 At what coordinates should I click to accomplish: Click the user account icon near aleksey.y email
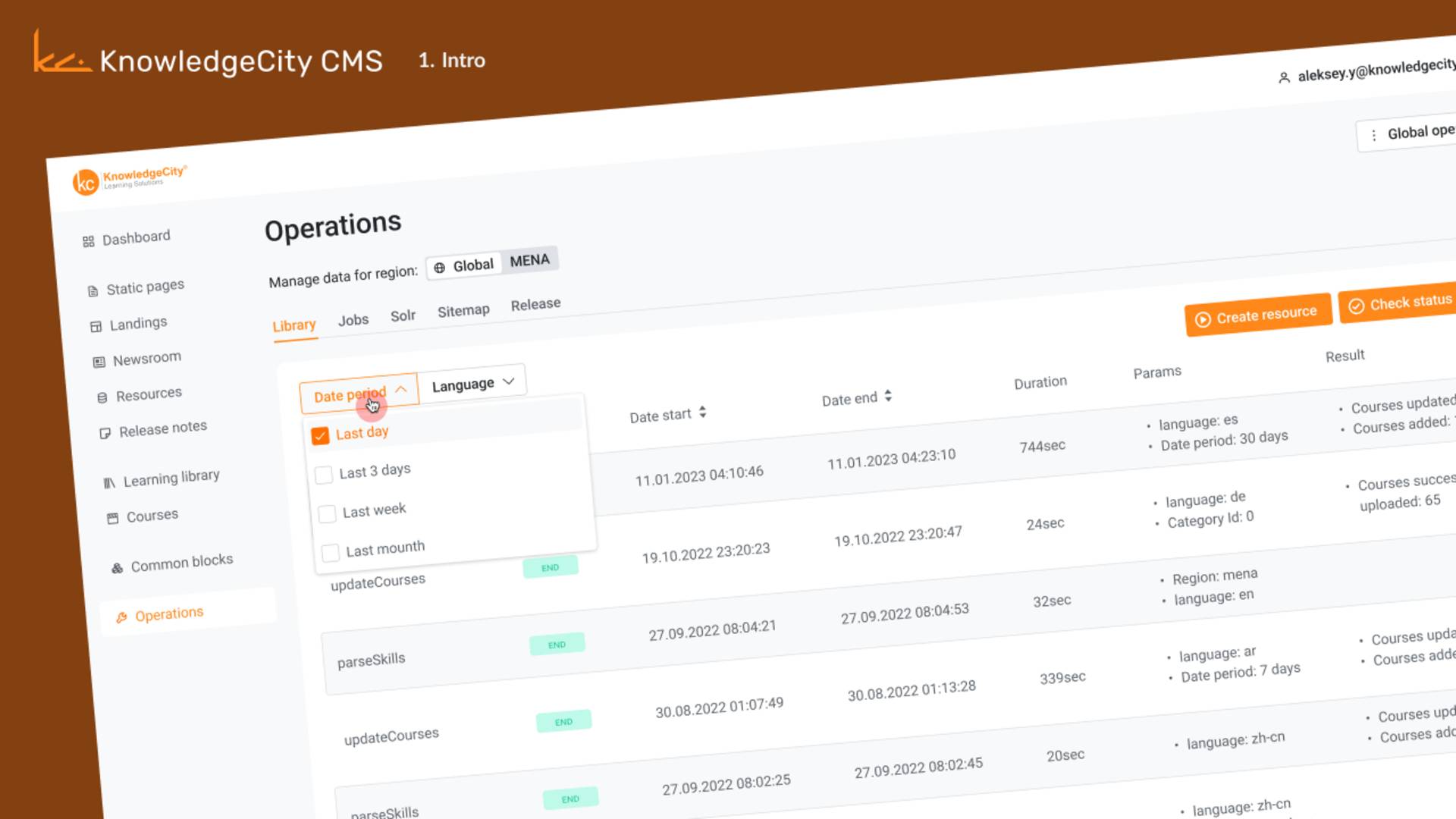1284,78
